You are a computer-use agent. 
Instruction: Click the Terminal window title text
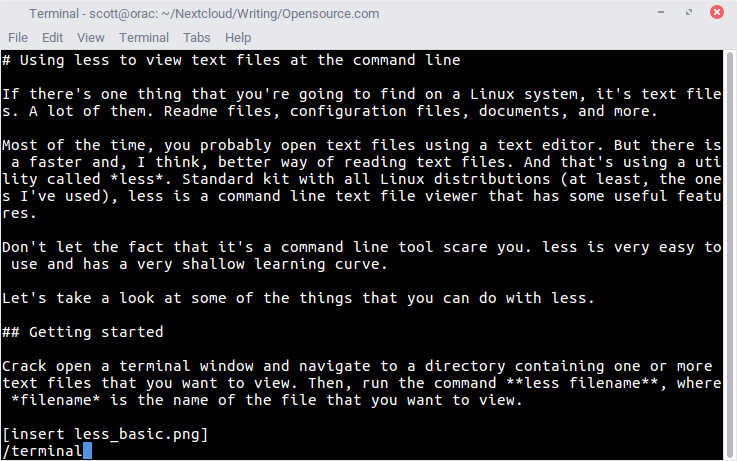pyautogui.click(x=204, y=14)
